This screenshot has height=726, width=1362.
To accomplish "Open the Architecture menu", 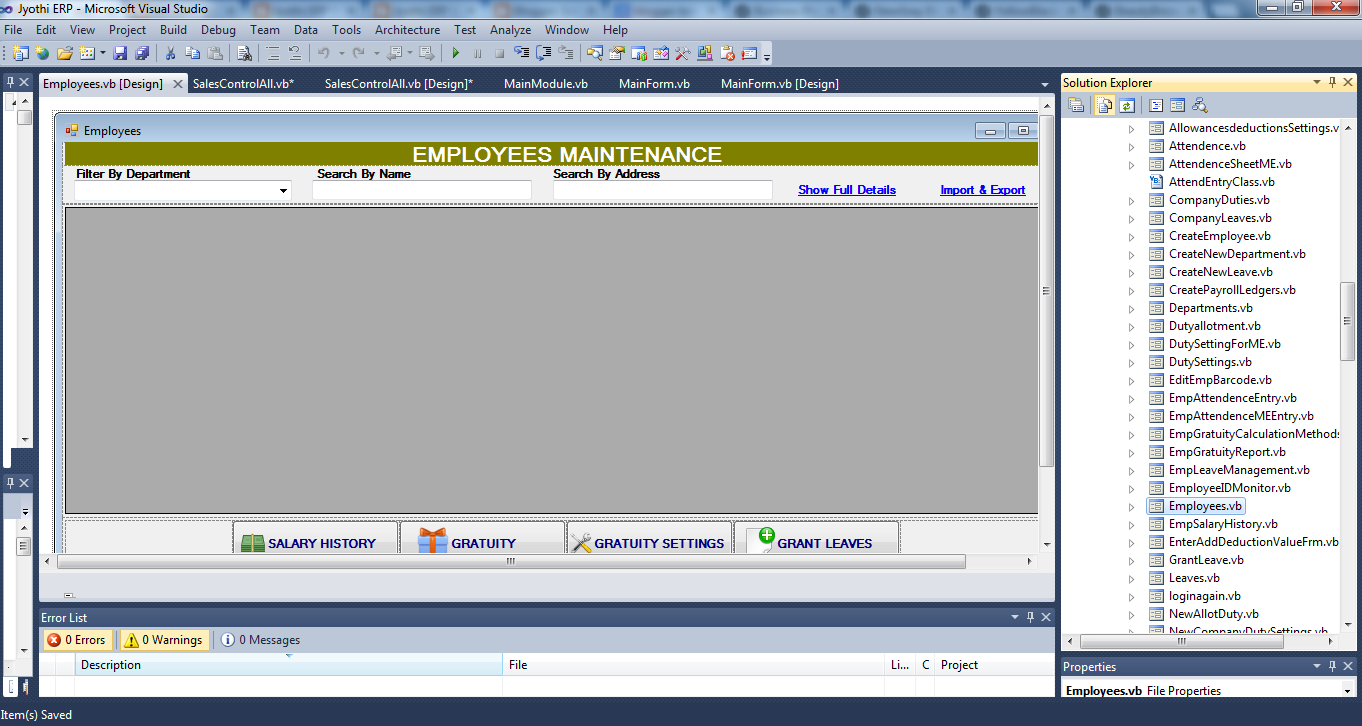I will pos(407,29).
